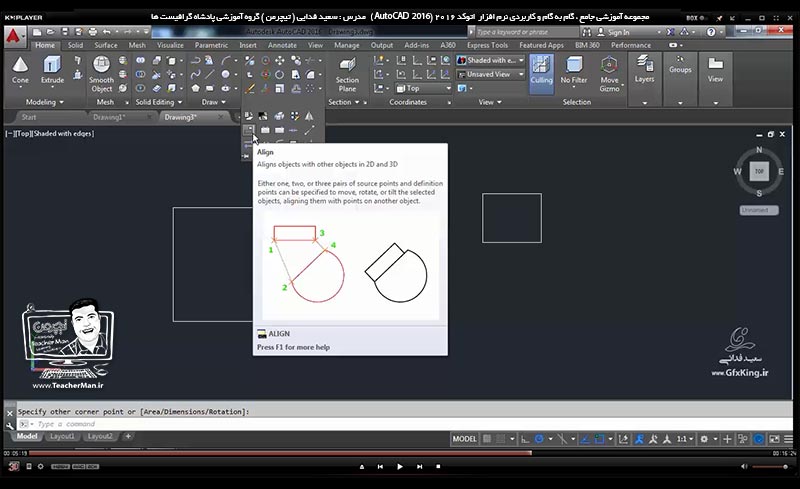Click the Autodesk Exchange Apps X icon
The width and height of the screenshot is (800, 489).
(x=670, y=32)
